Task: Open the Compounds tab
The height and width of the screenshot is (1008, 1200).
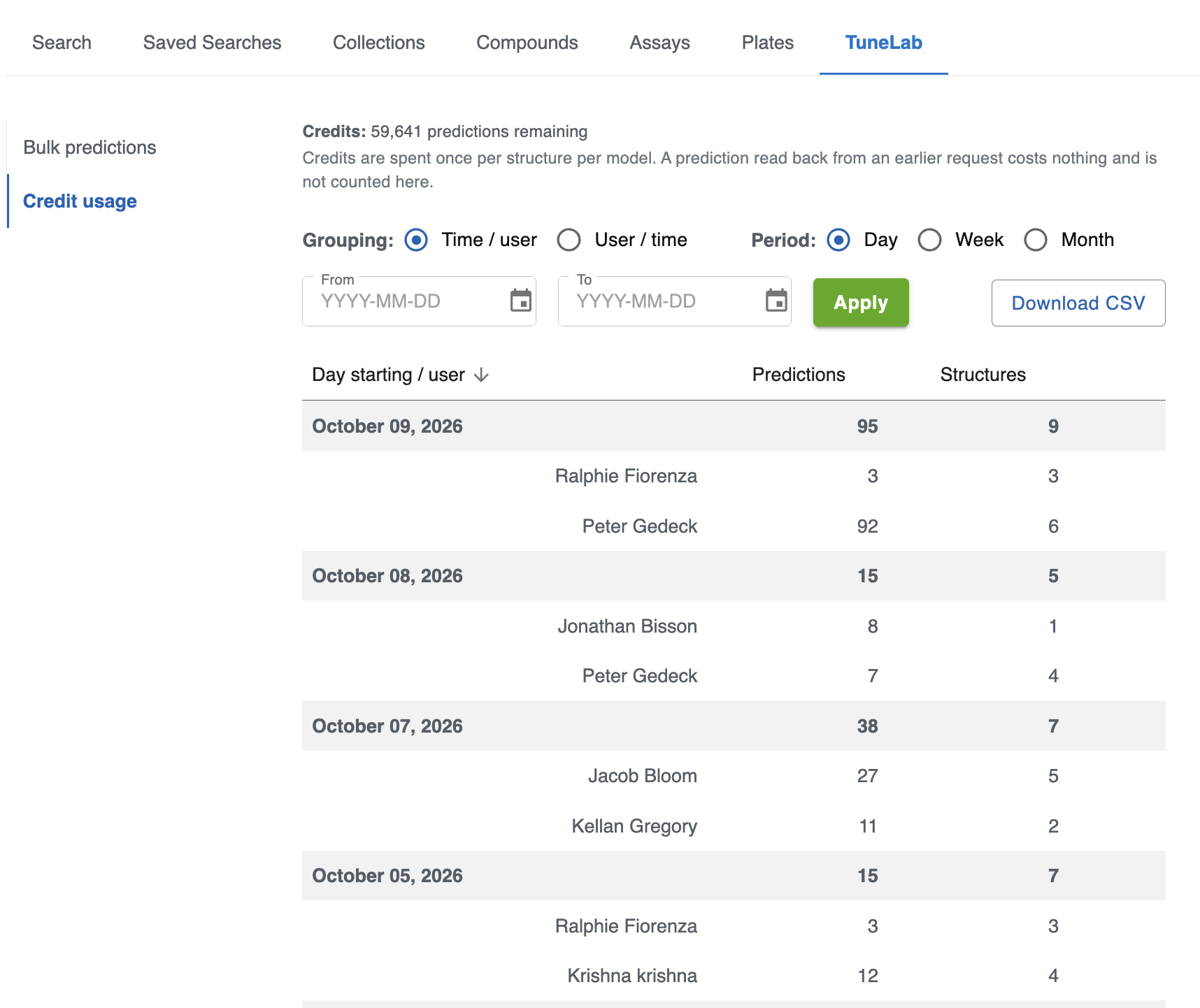Action: tap(527, 43)
